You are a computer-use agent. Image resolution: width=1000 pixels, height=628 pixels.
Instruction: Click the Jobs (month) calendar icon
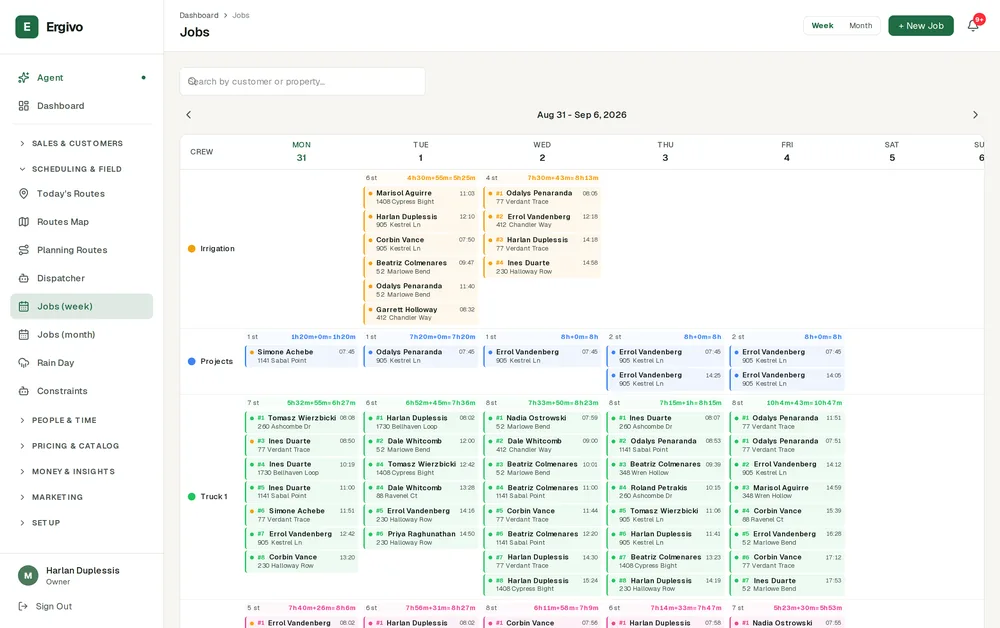pyautogui.click(x=24, y=335)
